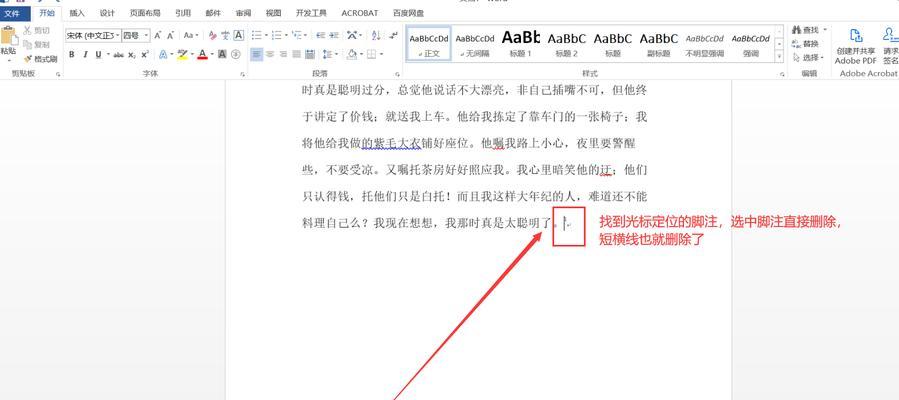Toggle Superscript formatting
899x400 pixels.
(145, 54)
